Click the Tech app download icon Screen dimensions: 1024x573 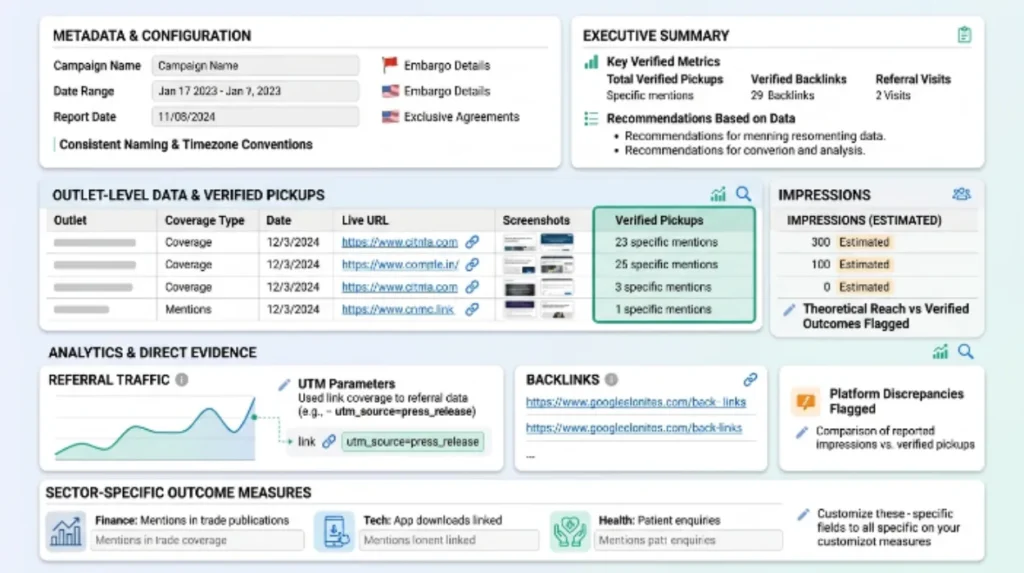click(334, 531)
